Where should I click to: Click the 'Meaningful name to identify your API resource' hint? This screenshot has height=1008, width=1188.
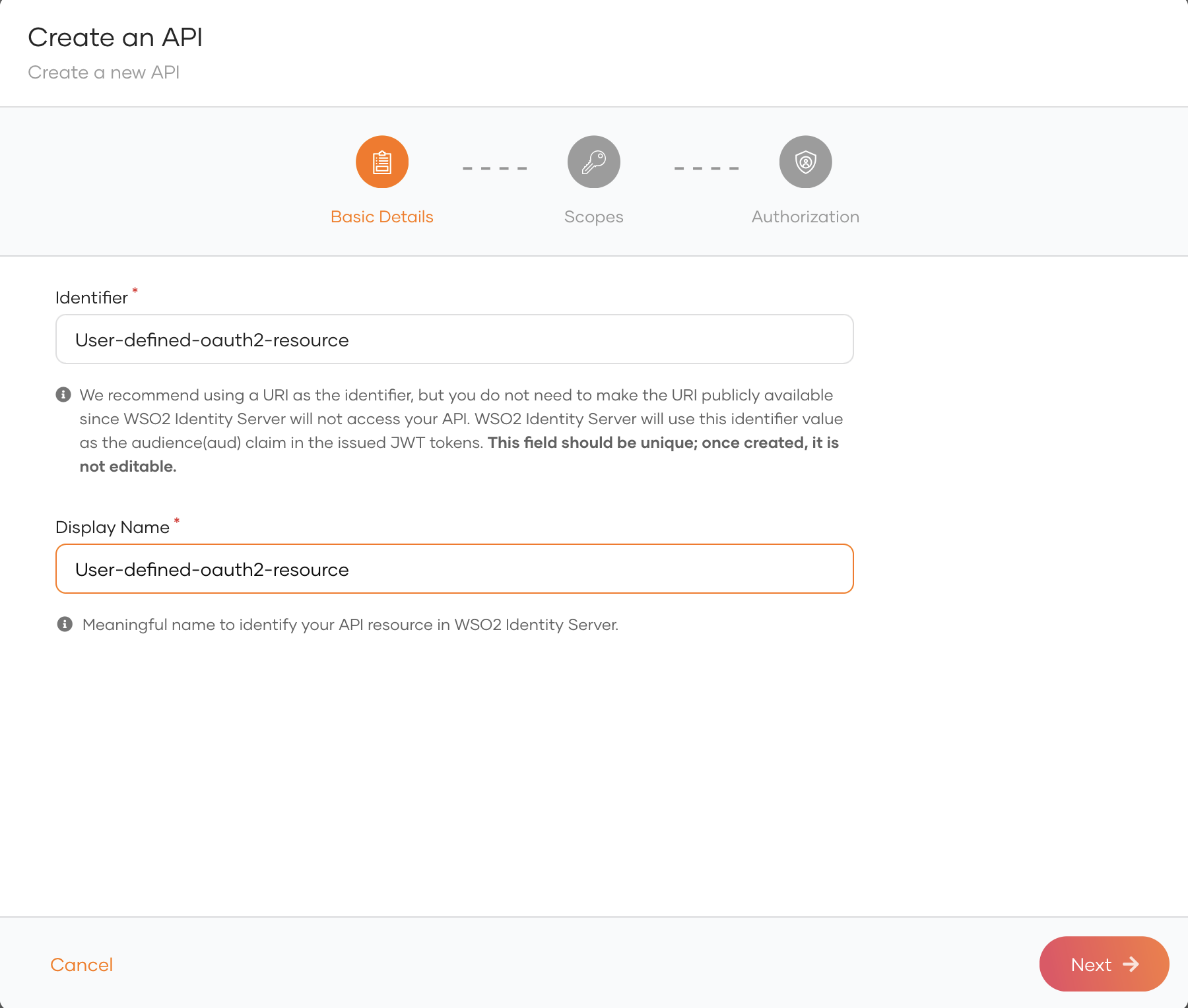[x=350, y=625]
